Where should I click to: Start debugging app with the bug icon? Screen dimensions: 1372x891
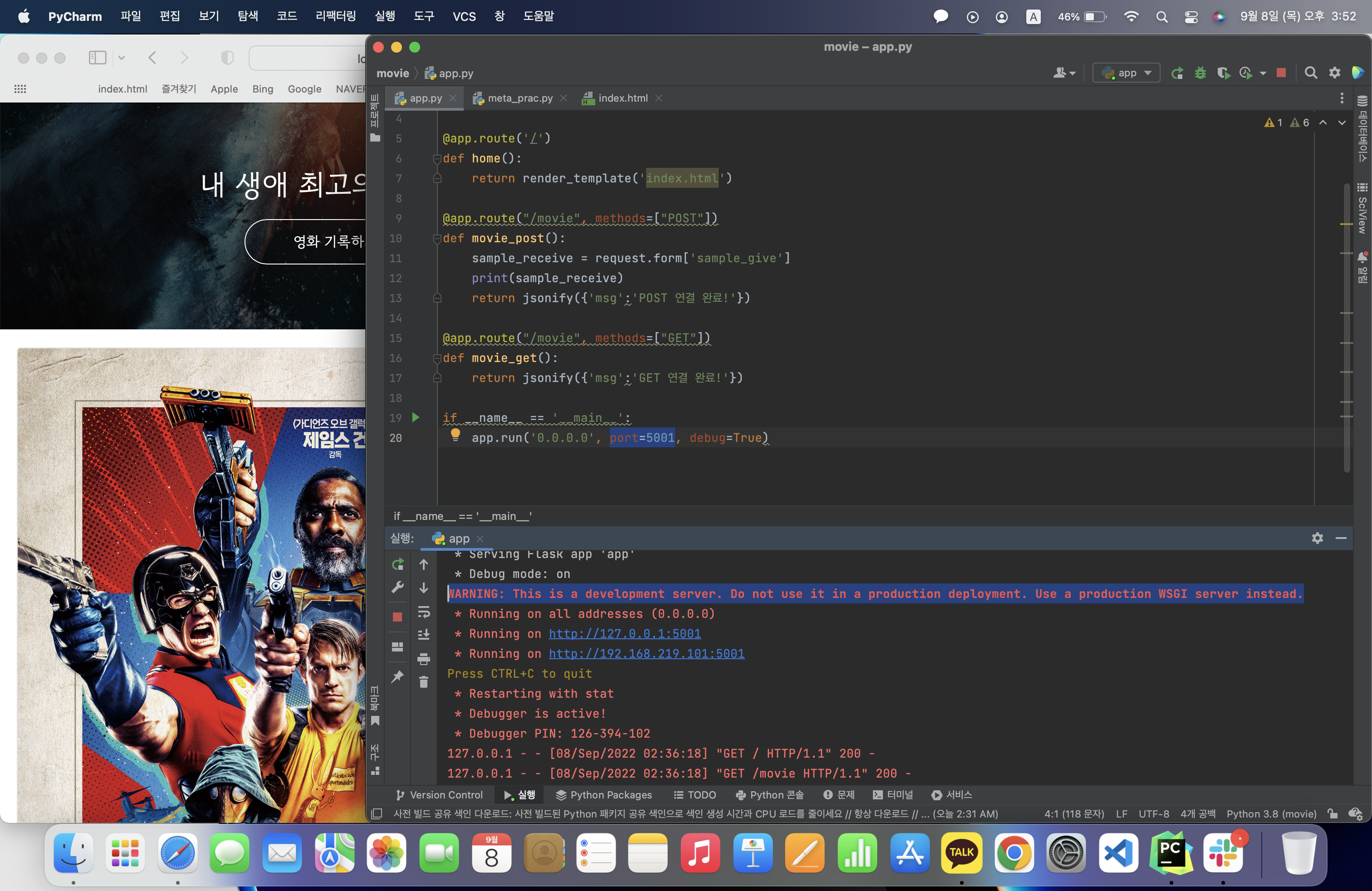(1200, 73)
